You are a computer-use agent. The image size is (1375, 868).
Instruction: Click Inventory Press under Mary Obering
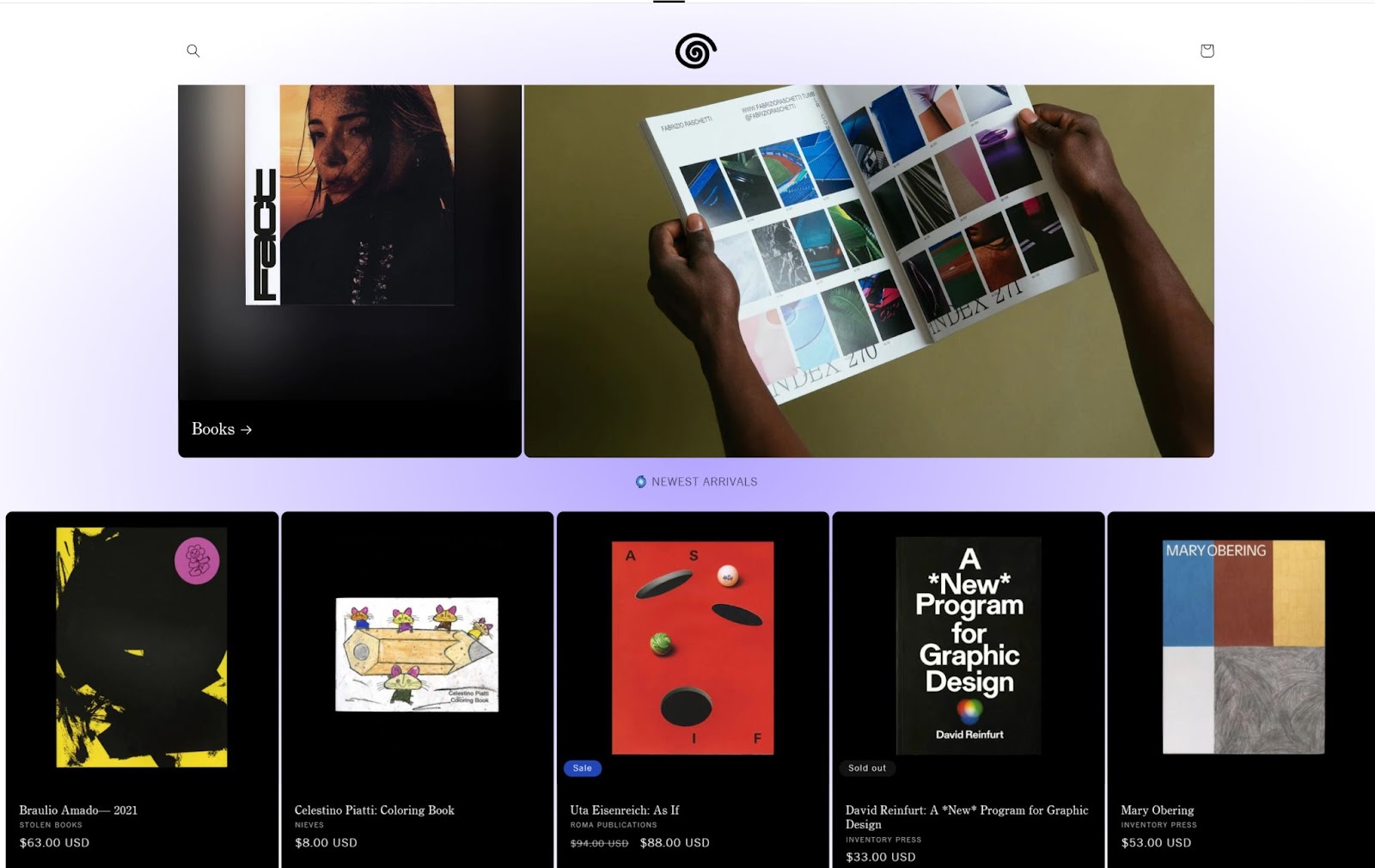click(x=1158, y=825)
